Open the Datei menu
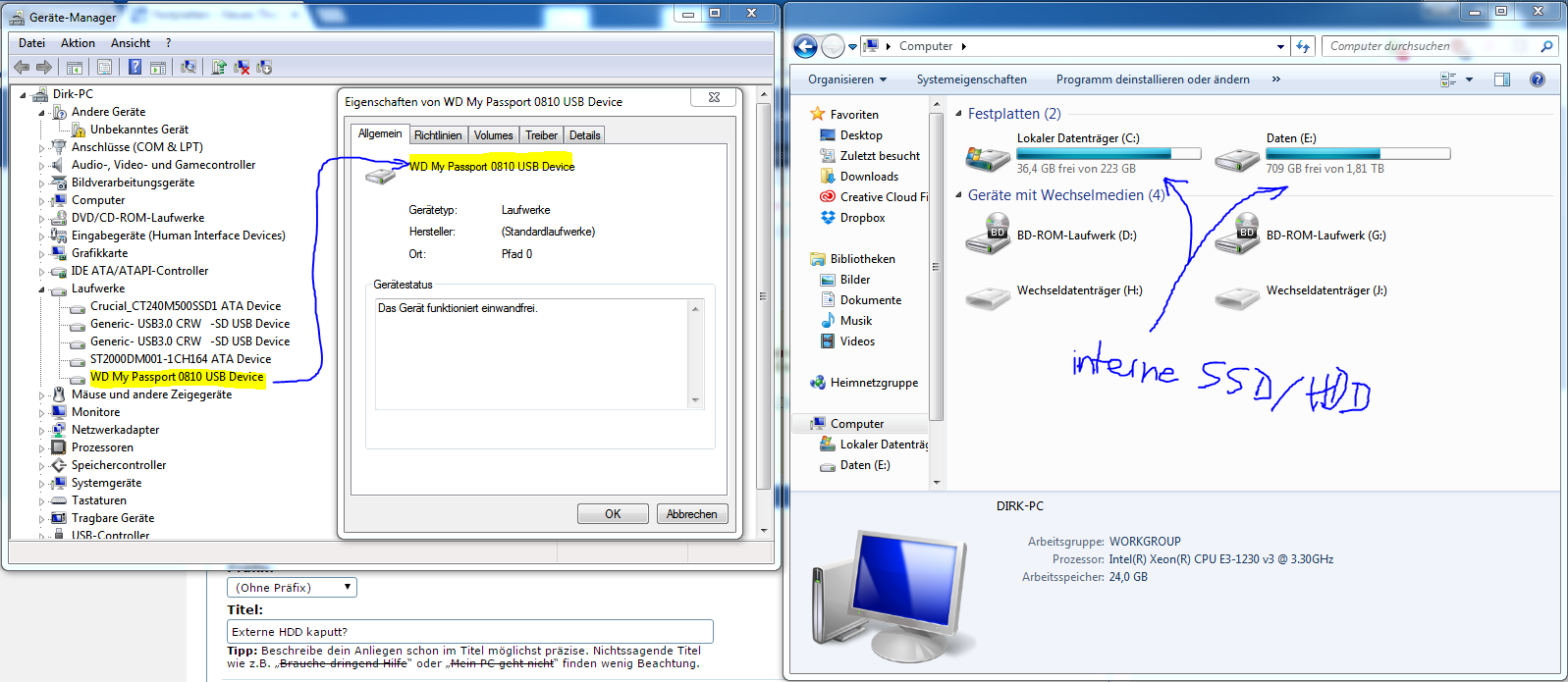Viewport: 1568px width, 682px height. coord(31,43)
